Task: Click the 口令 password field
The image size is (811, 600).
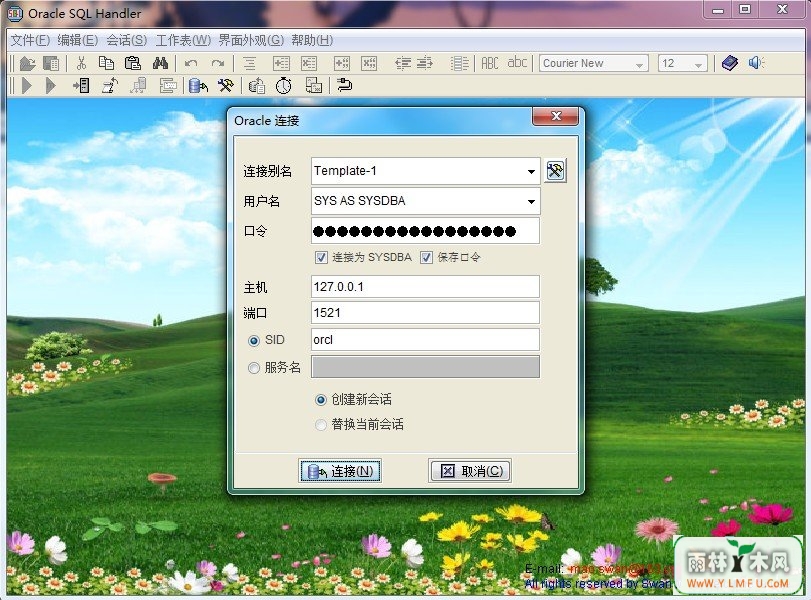Action: point(425,231)
